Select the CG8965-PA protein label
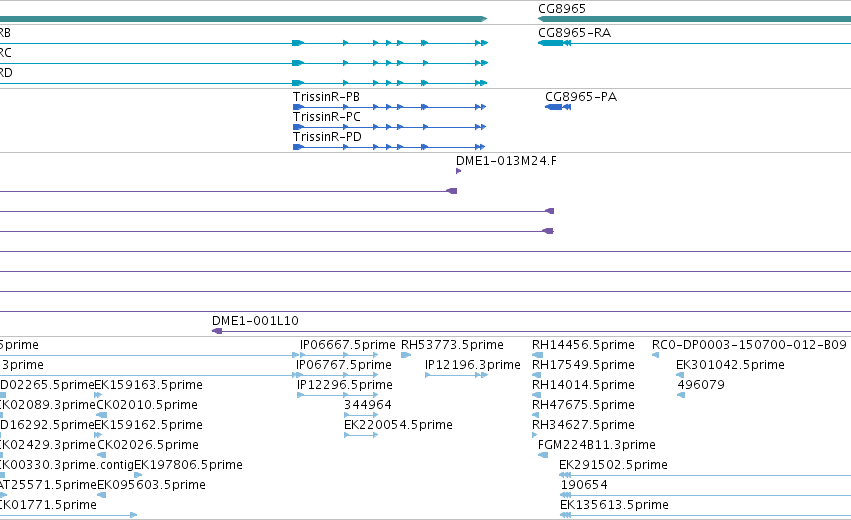851x520 pixels. pyautogui.click(x=581, y=97)
